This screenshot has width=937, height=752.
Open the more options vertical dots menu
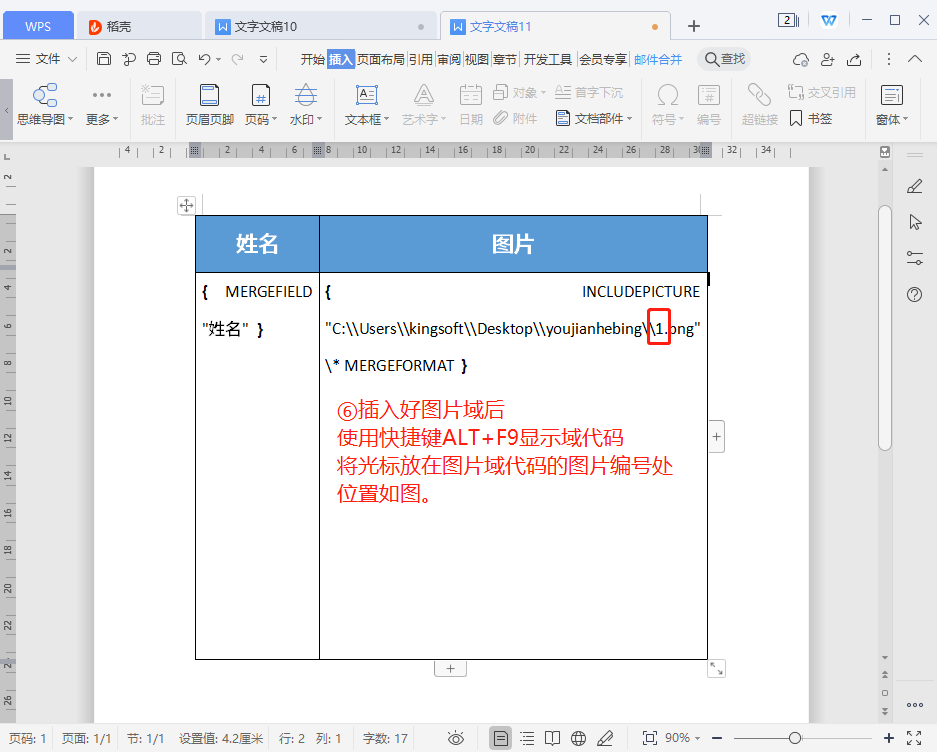pos(889,59)
